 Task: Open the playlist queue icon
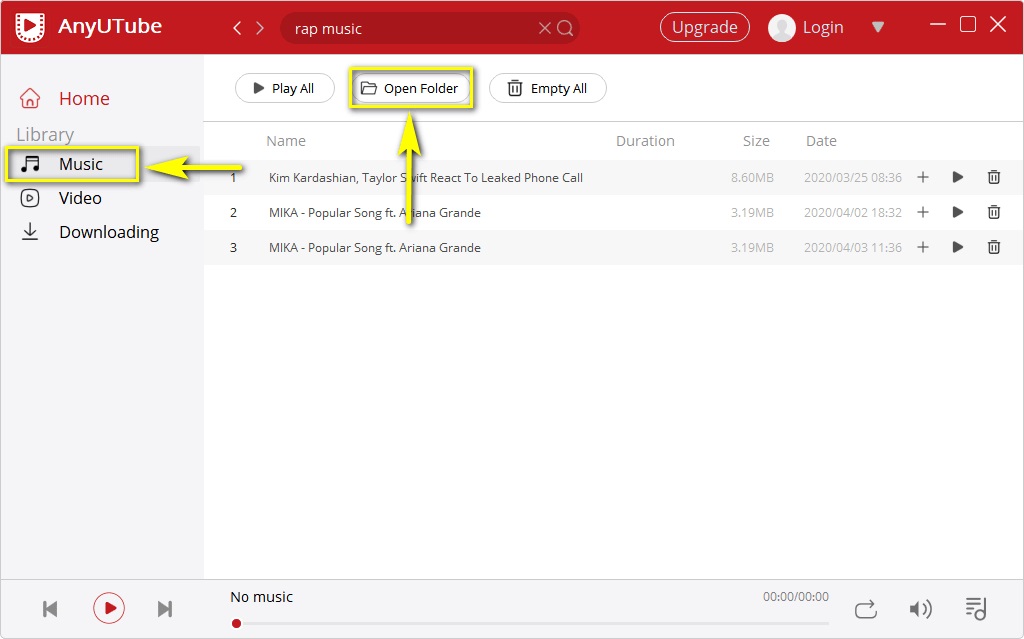click(976, 608)
